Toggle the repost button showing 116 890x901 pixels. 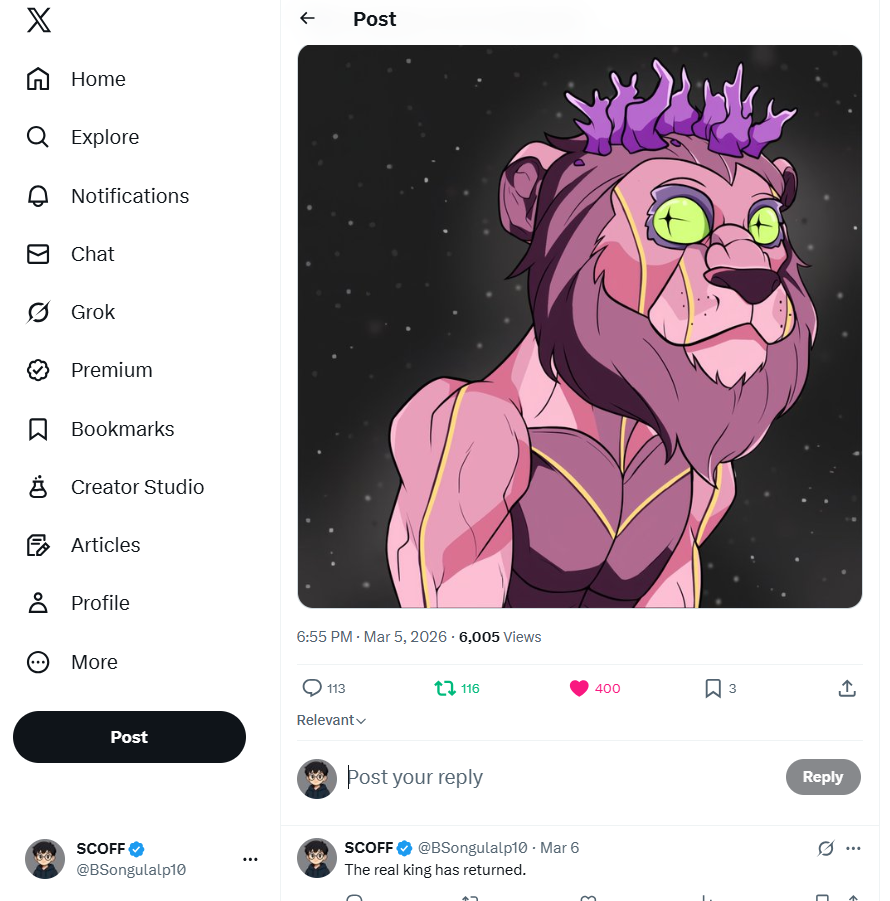[445, 688]
